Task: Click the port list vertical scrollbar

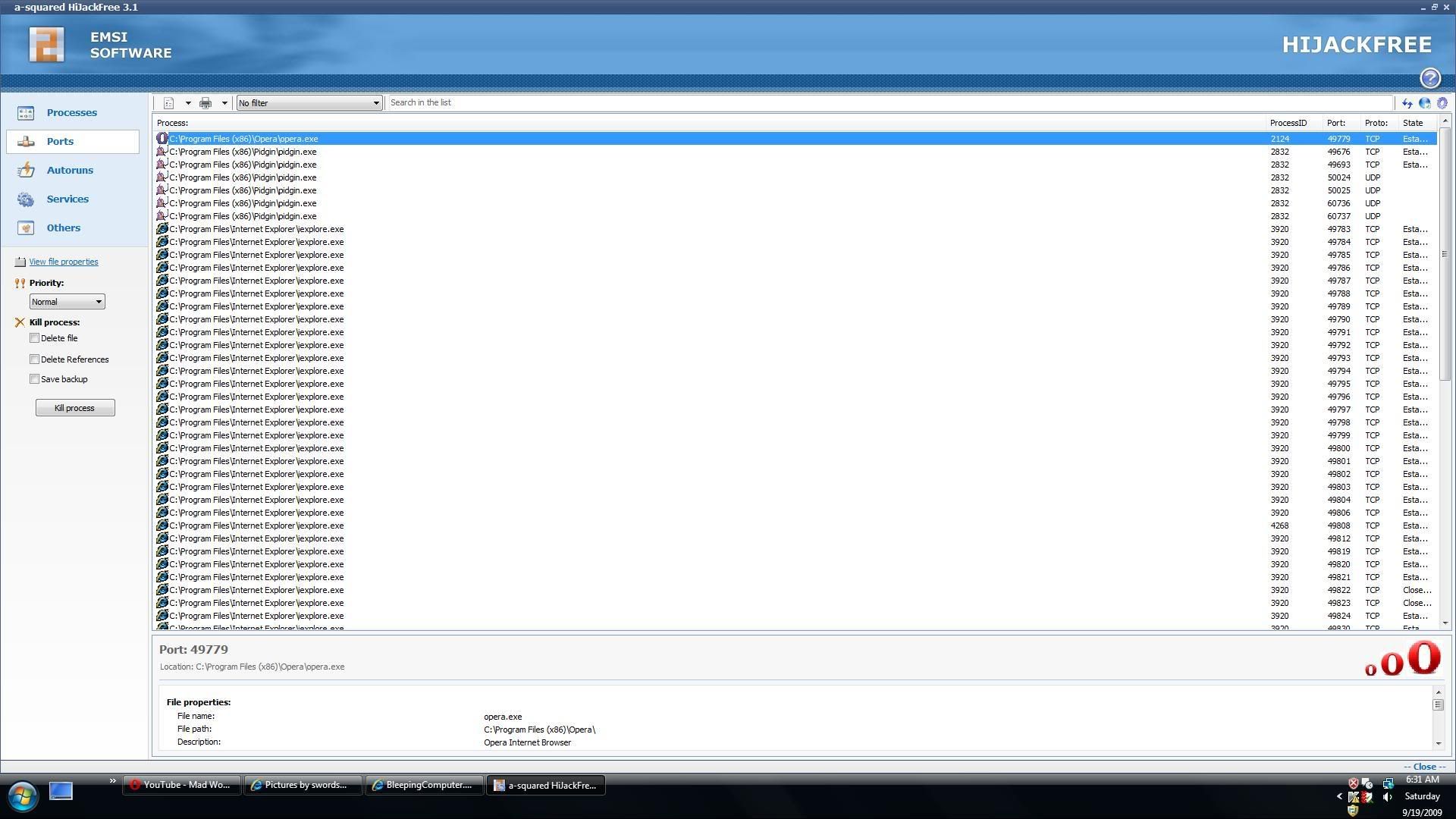Action: (1445, 254)
